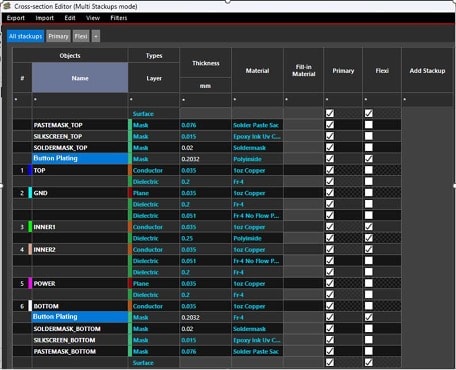Screen dimensions: 456x370
Task: Click the Plane type cell for GND layer
Action: [x=154, y=193]
